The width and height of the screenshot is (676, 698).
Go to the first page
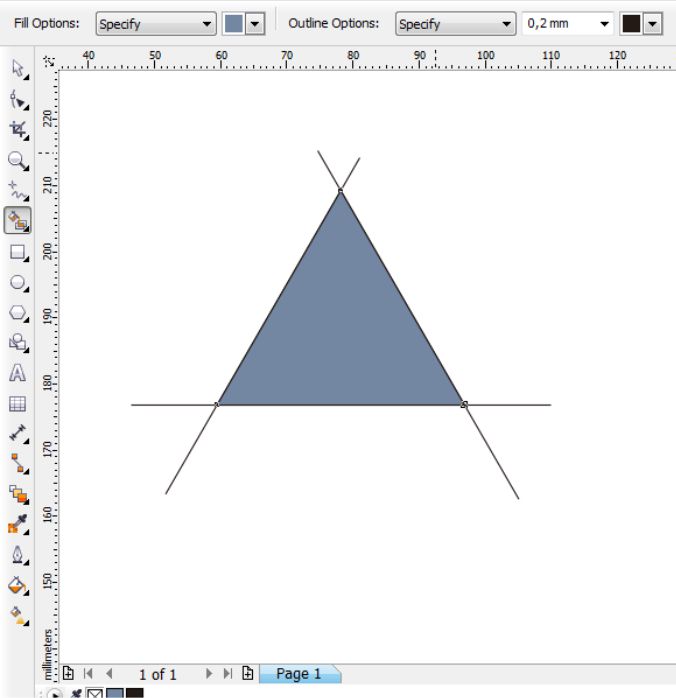coord(88,674)
